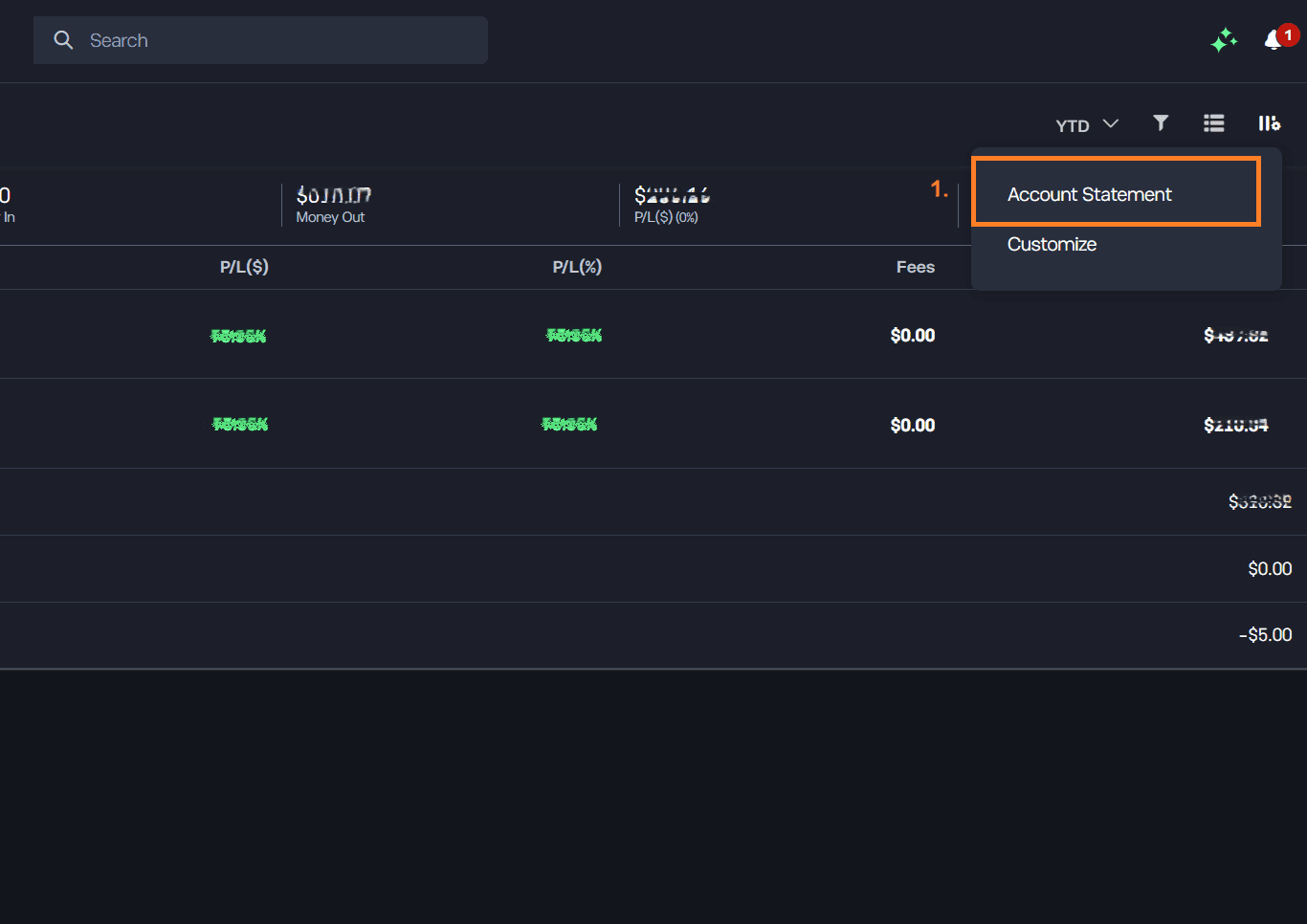Click the search magnifier icon
This screenshot has width=1307, height=924.
click(x=63, y=40)
